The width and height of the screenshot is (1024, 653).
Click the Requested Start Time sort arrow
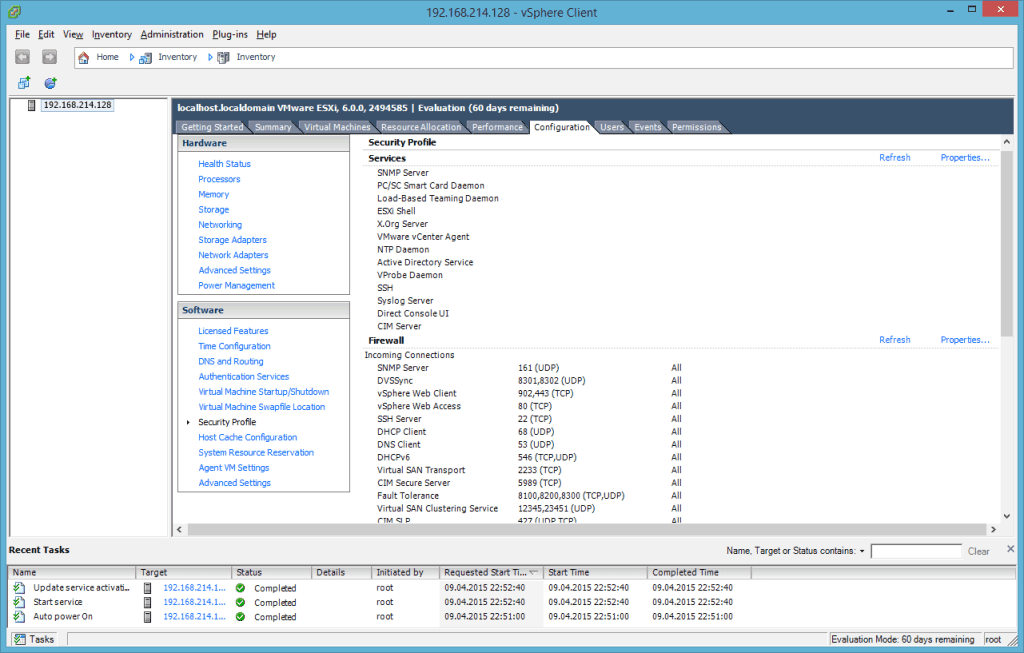pos(534,573)
